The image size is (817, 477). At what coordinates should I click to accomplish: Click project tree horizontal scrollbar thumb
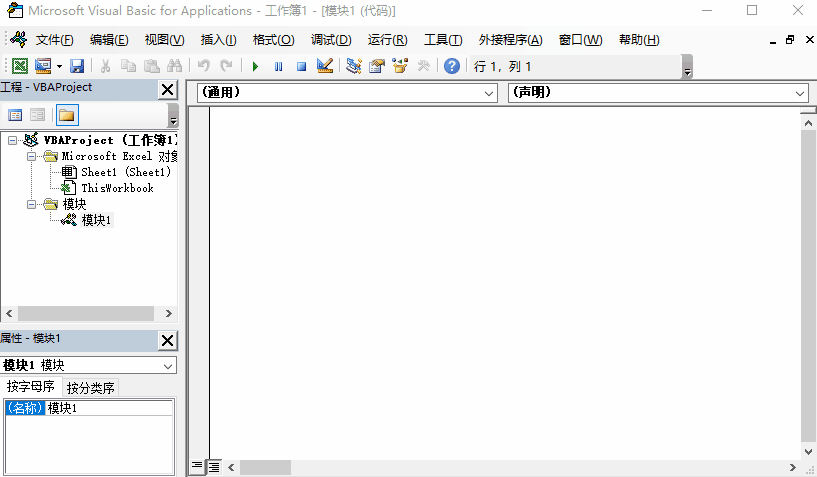pyautogui.click(x=86, y=313)
